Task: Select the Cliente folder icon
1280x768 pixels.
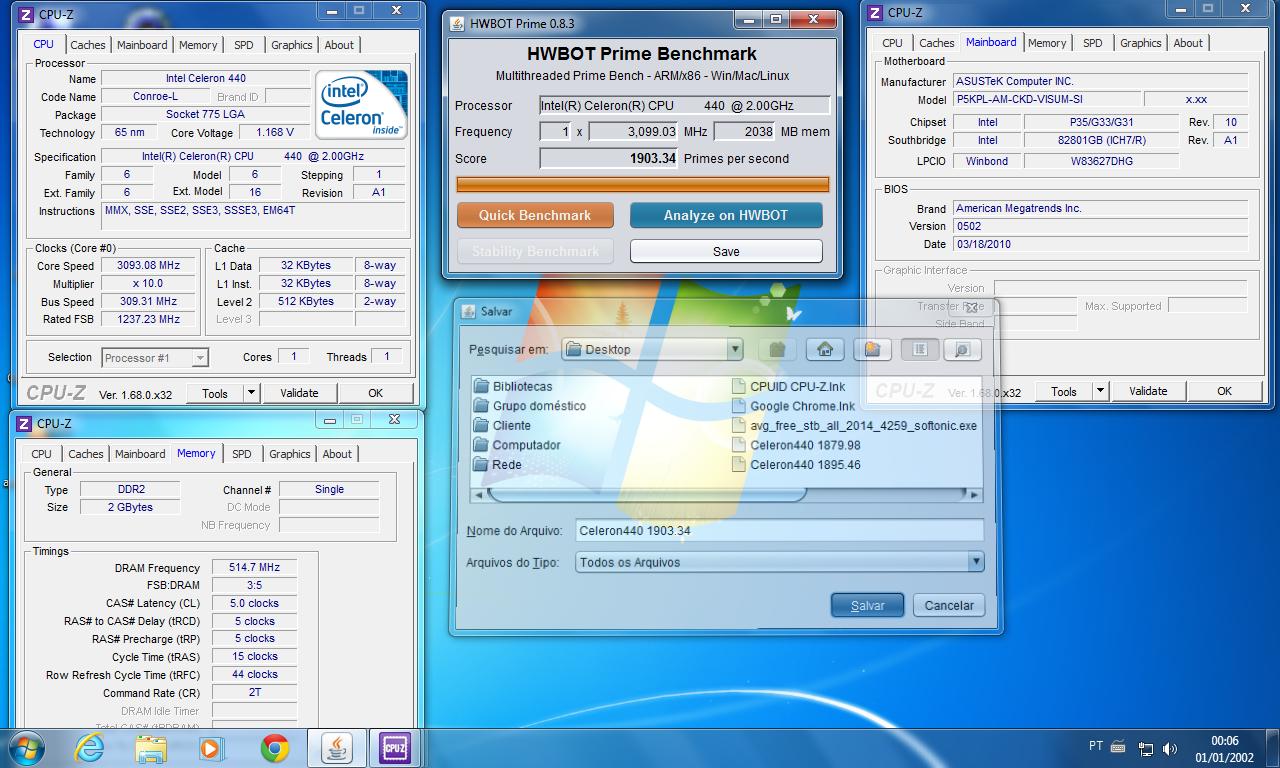Action: (481, 425)
